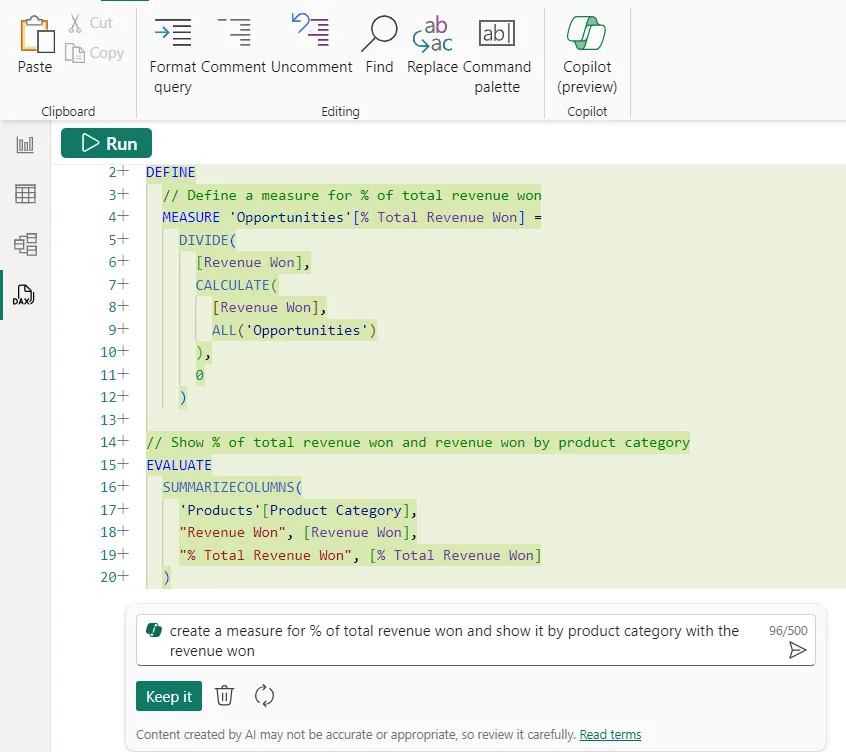Switch to Table view in sidebar

25,194
